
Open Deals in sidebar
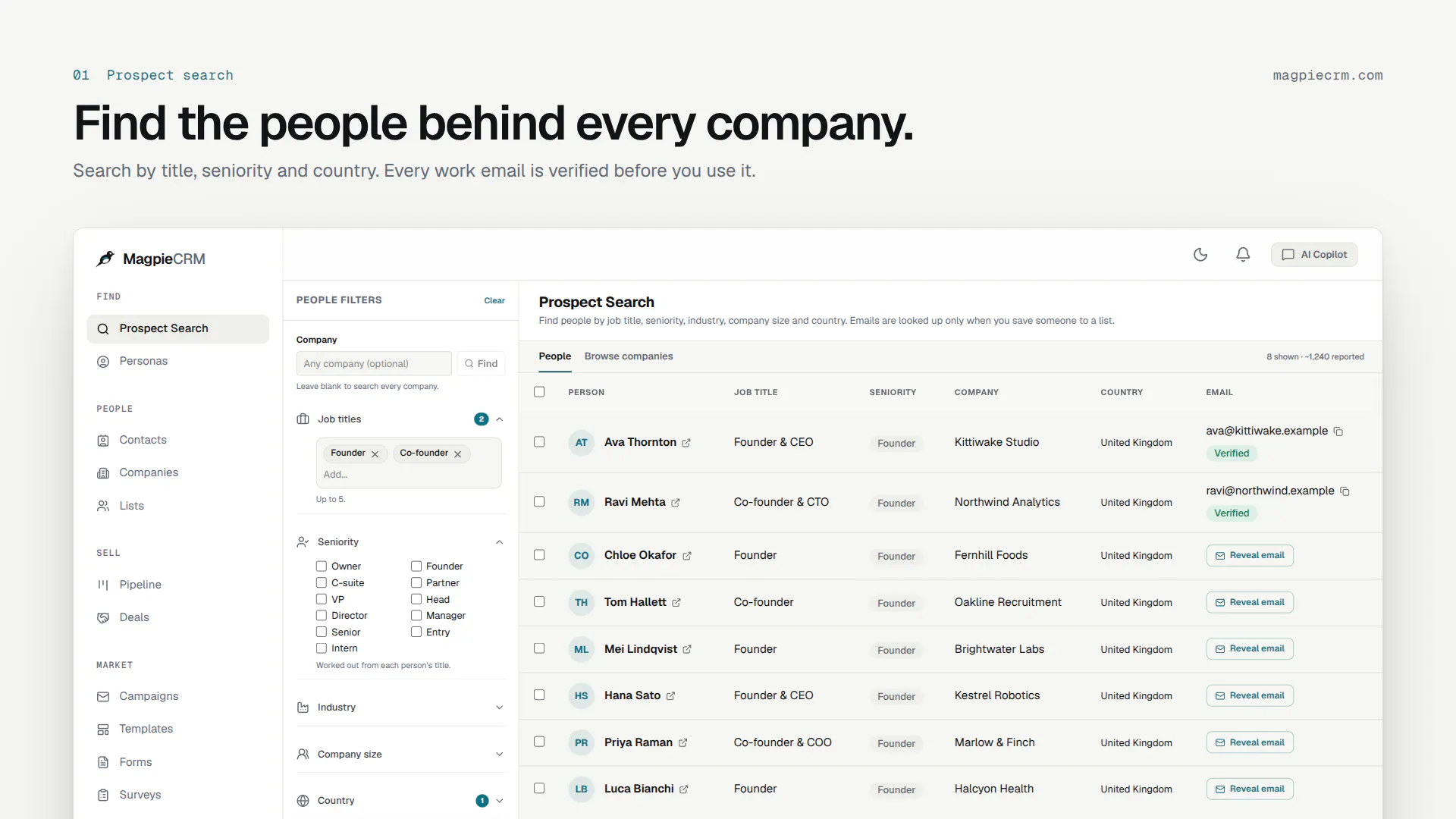[x=178, y=618]
